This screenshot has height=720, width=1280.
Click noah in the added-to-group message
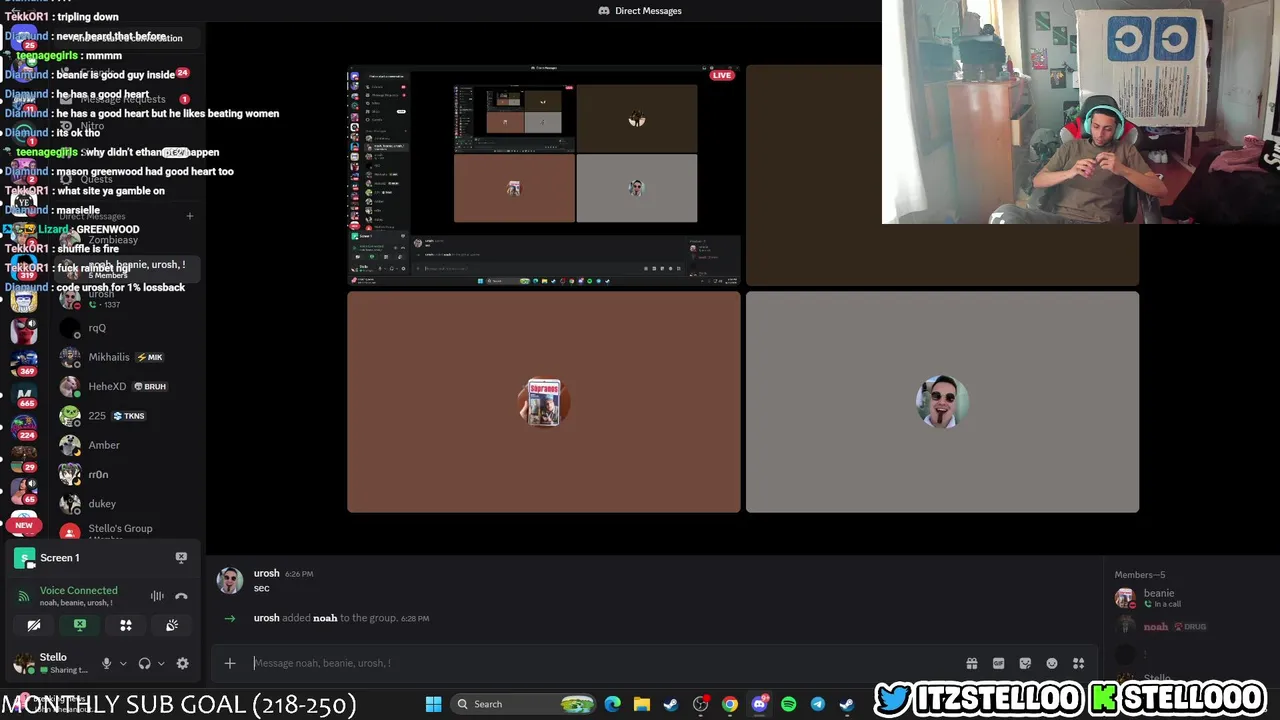[x=325, y=618]
